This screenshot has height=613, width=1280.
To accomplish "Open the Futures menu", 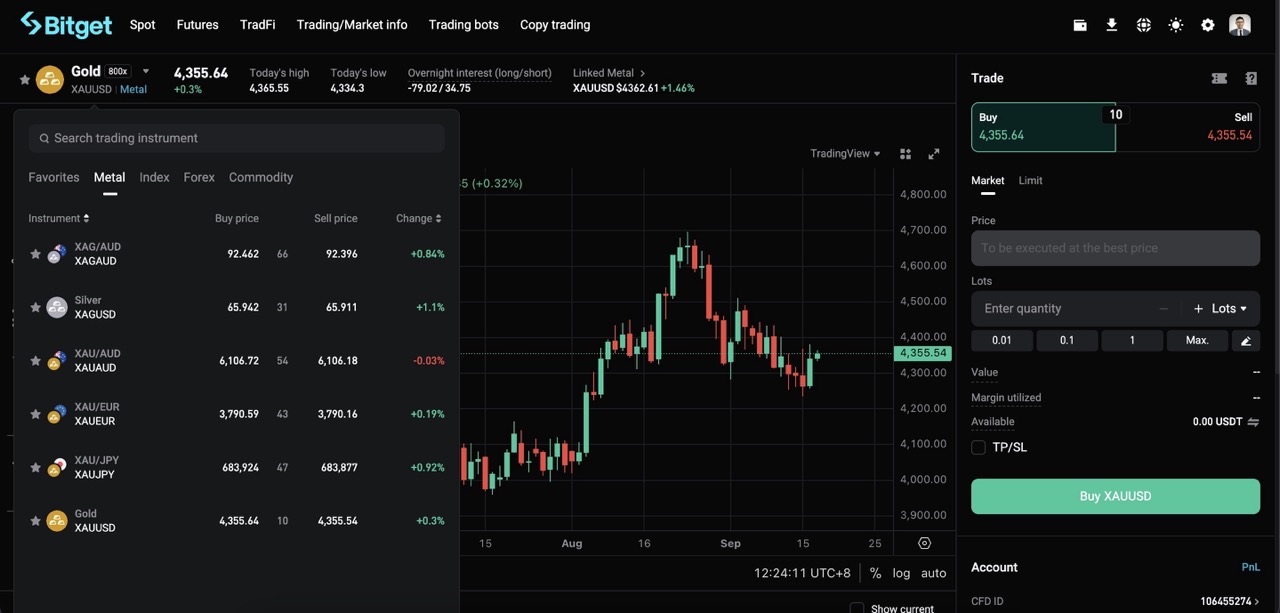I will (197, 25).
